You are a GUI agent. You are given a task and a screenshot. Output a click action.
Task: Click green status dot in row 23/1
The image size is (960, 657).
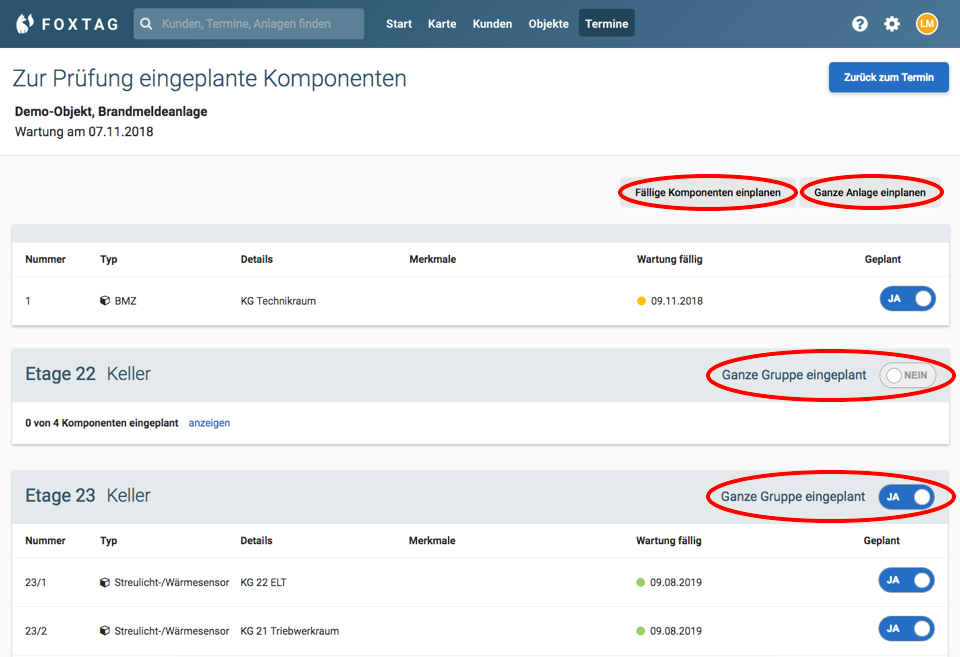pos(640,582)
